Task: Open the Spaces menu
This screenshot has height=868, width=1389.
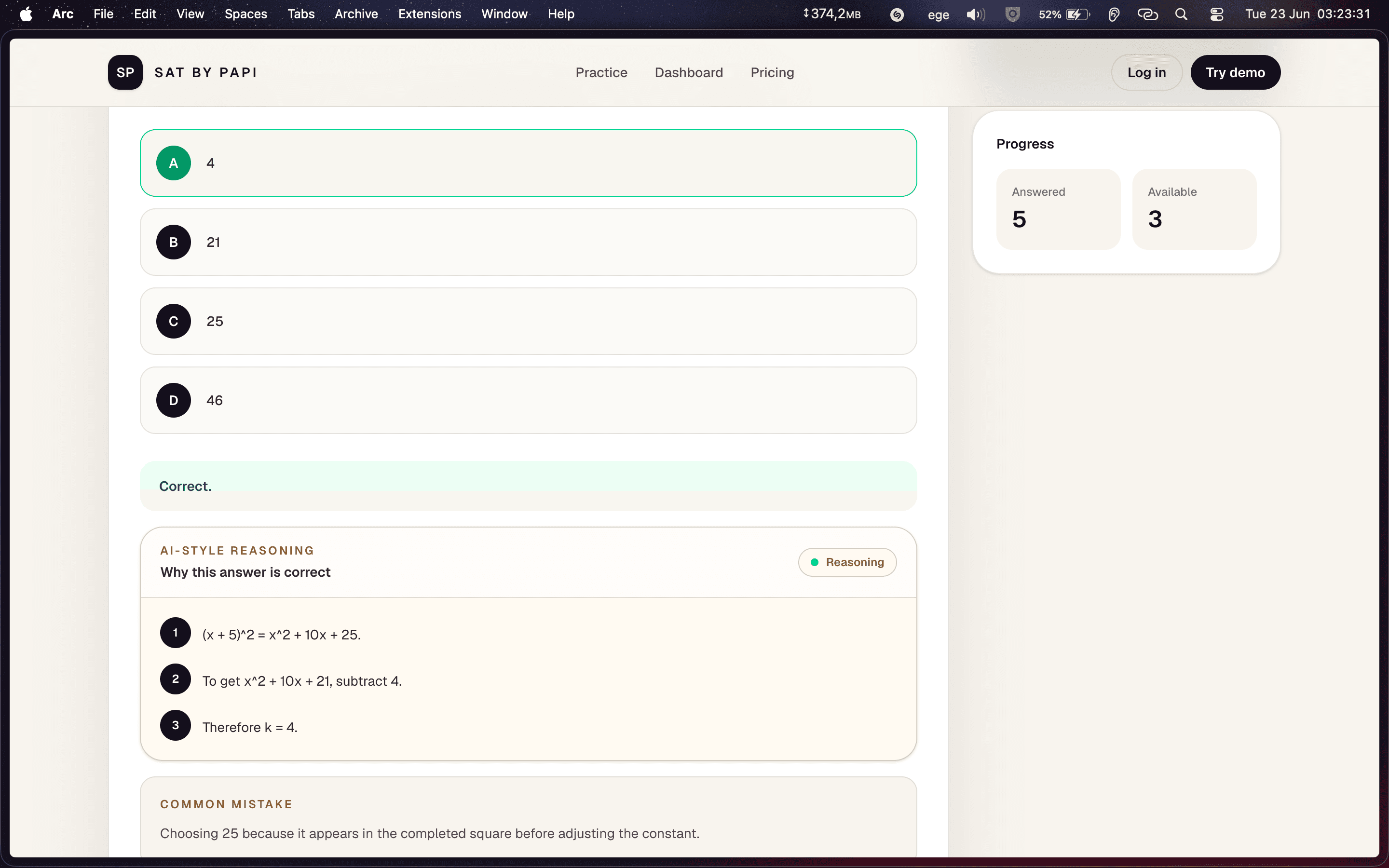Action: pyautogui.click(x=245, y=14)
